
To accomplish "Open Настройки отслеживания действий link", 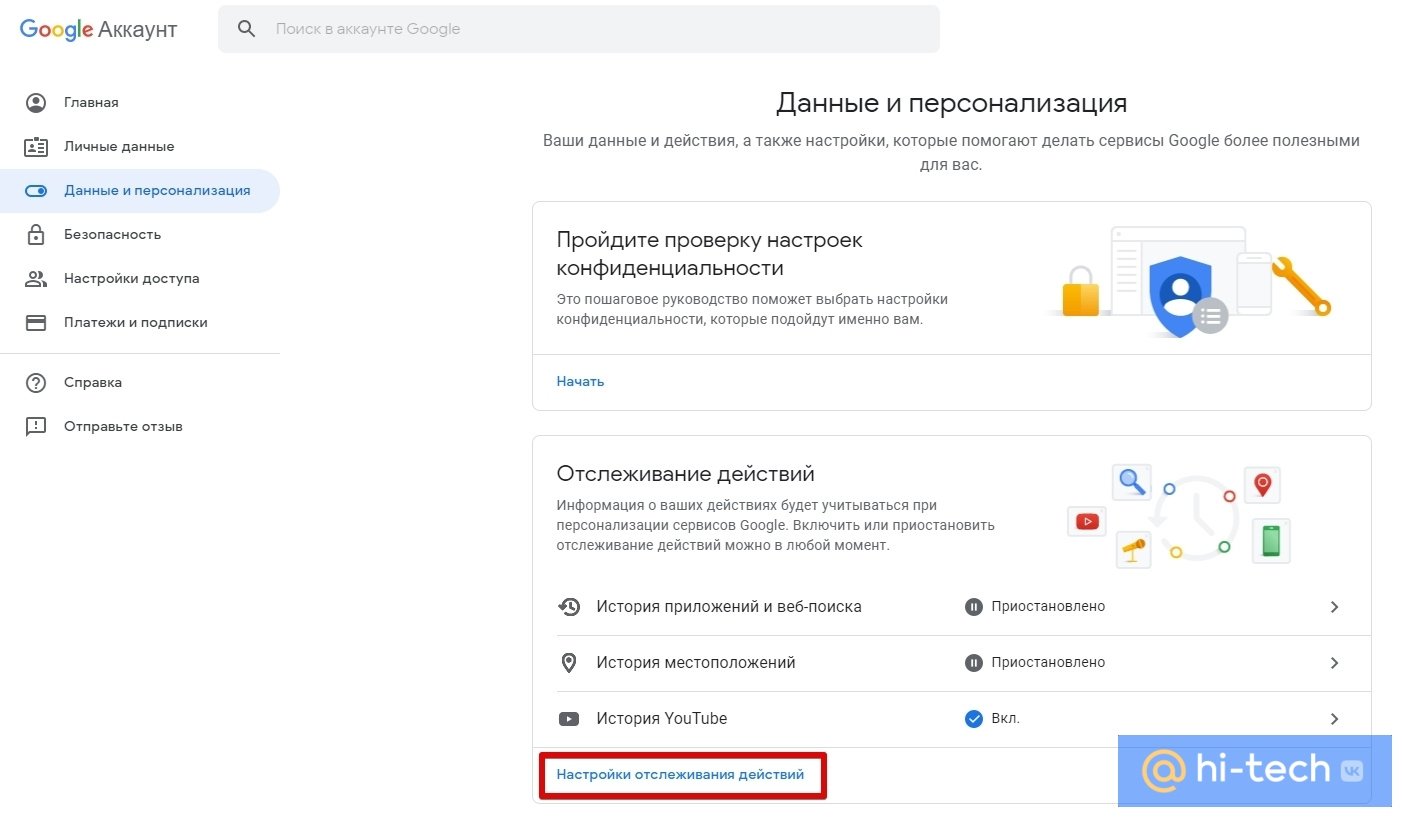I will pos(680,775).
